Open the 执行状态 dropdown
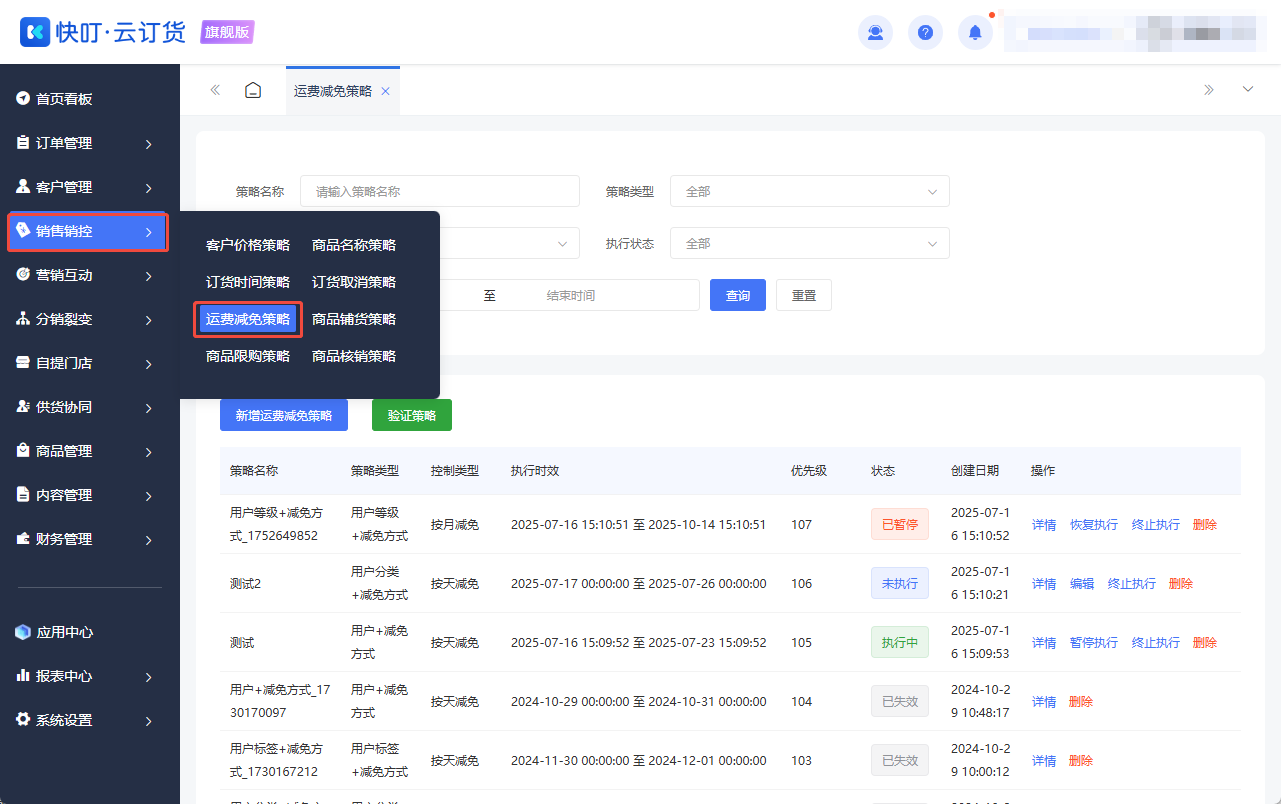This screenshot has width=1281, height=804. click(x=810, y=243)
